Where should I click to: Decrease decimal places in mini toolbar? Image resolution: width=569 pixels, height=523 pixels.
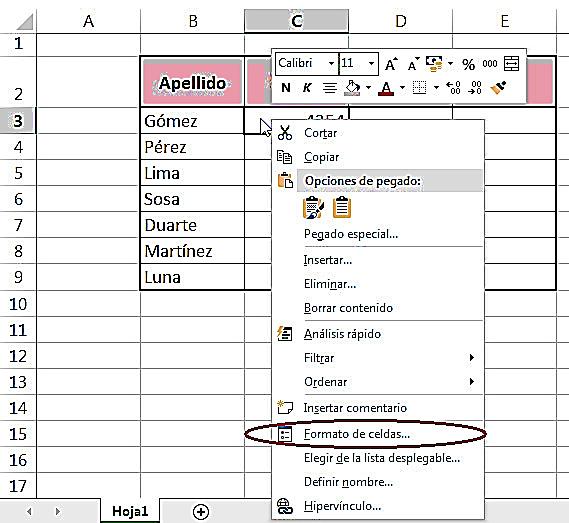(x=475, y=87)
